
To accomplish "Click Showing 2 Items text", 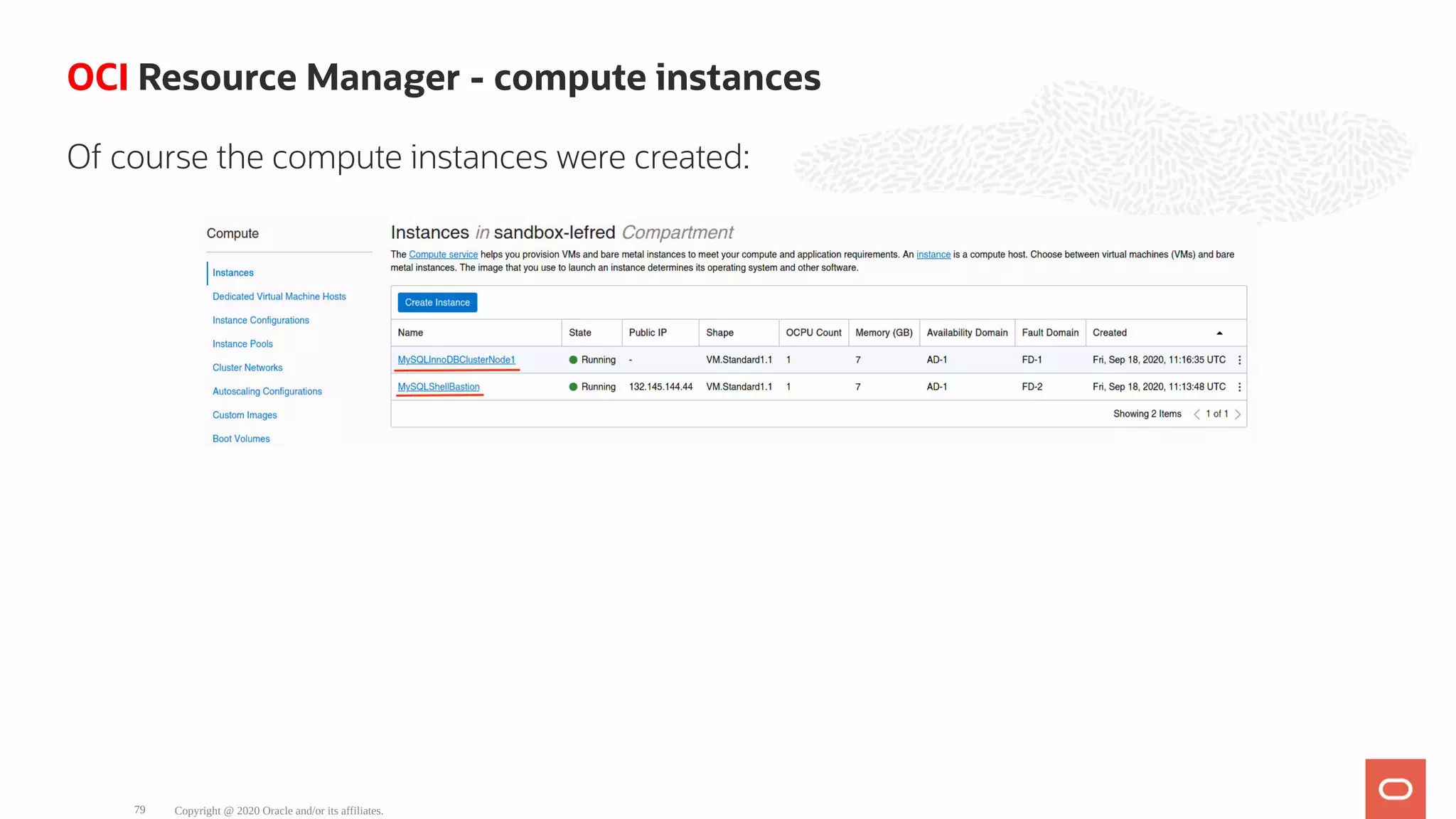I will (1147, 414).
